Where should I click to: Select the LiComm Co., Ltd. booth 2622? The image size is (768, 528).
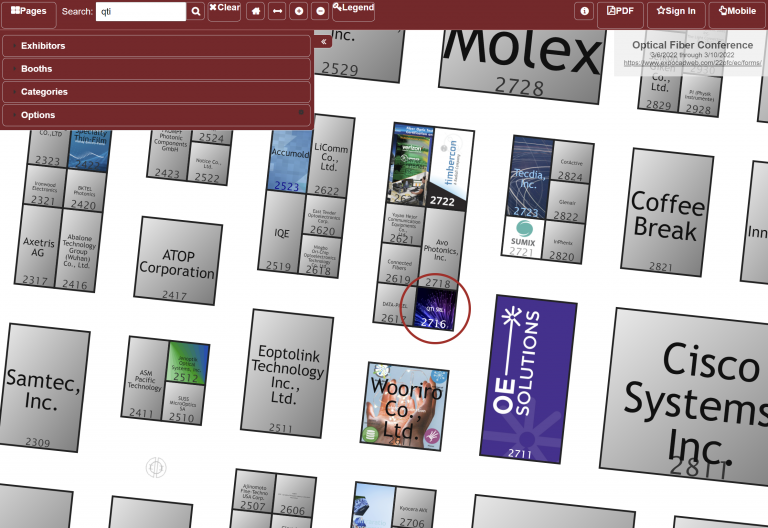click(x=331, y=156)
